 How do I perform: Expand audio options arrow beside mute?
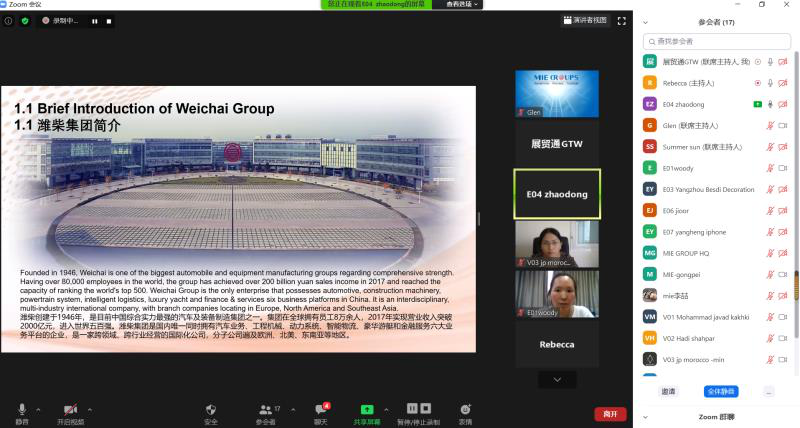click(x=39, y=409)
